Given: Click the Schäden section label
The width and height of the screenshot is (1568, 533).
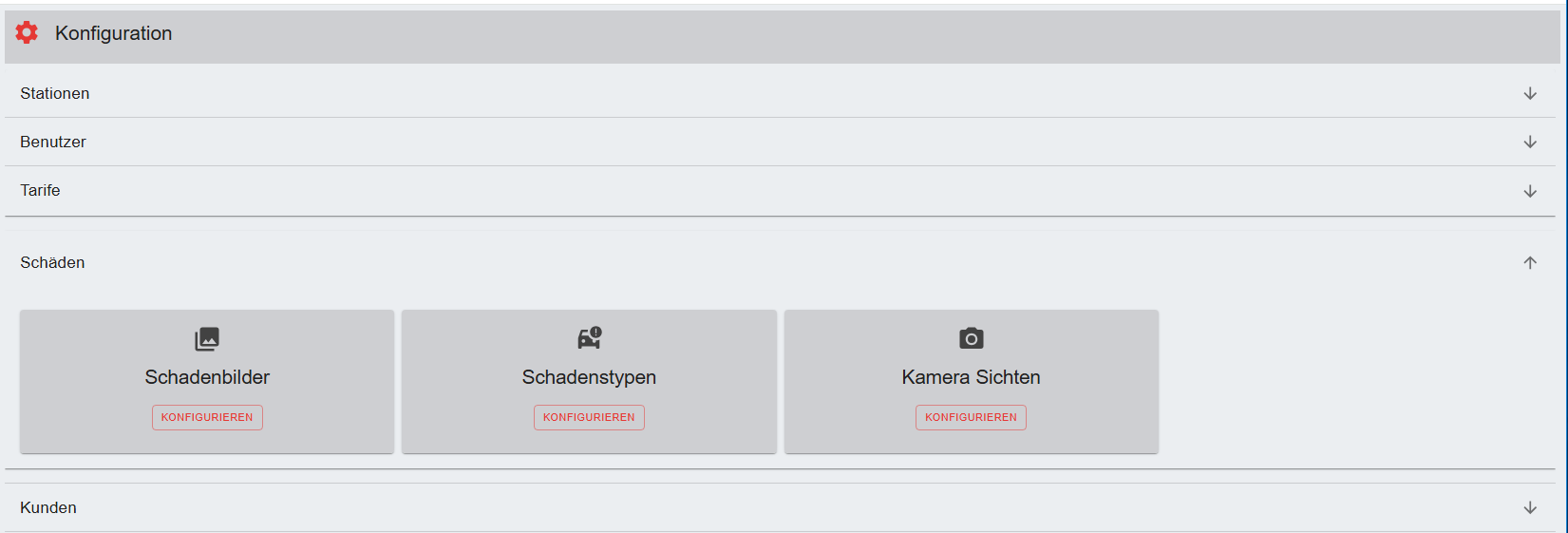Looking at the screenshot, I should pos(52,262).
